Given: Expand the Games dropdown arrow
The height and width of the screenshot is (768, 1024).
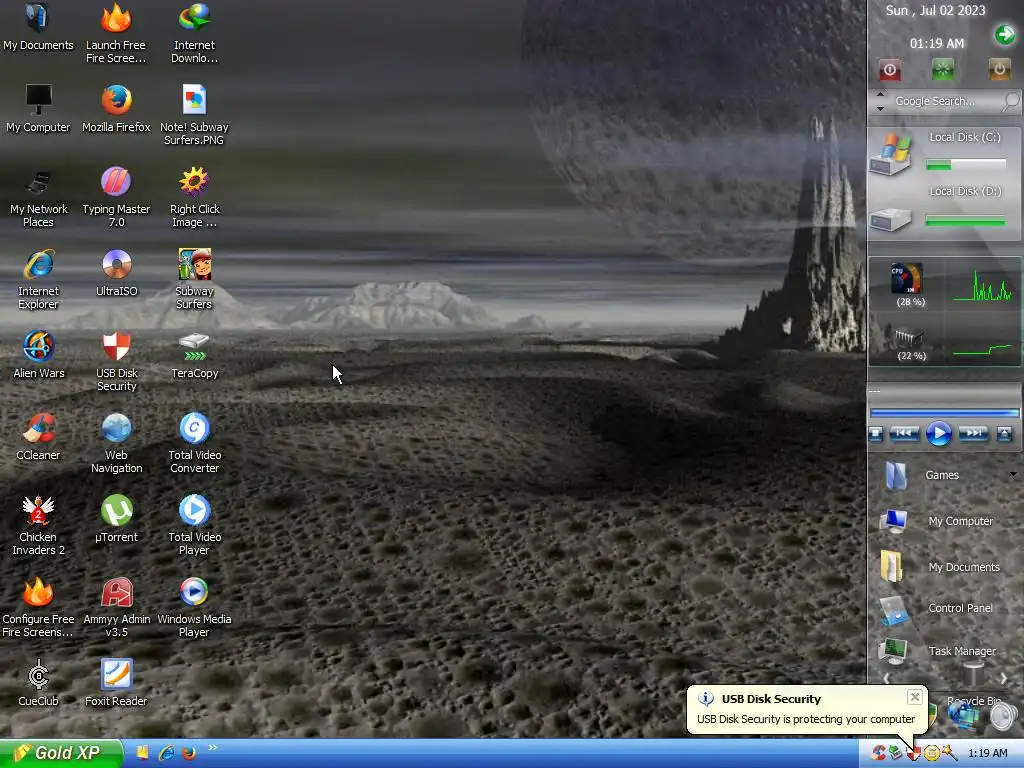Looking at the screenshot, I should 1013,474.
